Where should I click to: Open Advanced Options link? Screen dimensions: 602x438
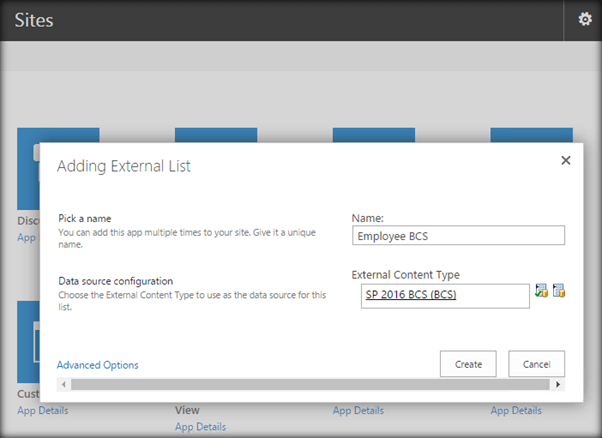(x=98, y=365)
